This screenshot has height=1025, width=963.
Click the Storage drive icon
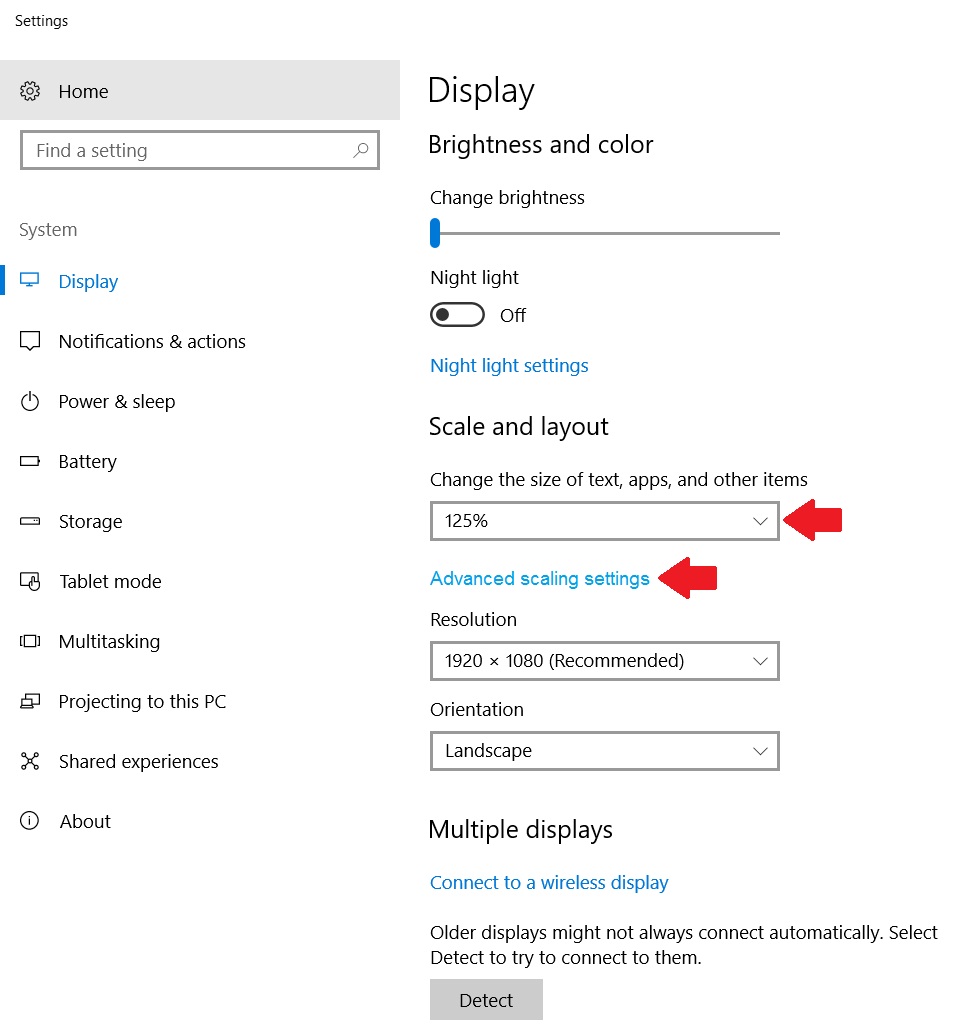[30, 521]
